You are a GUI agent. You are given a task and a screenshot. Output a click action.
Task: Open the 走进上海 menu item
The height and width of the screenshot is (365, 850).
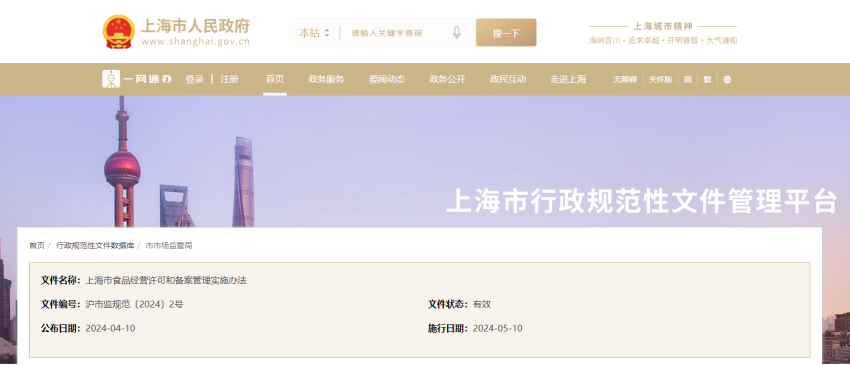(568, 79)
